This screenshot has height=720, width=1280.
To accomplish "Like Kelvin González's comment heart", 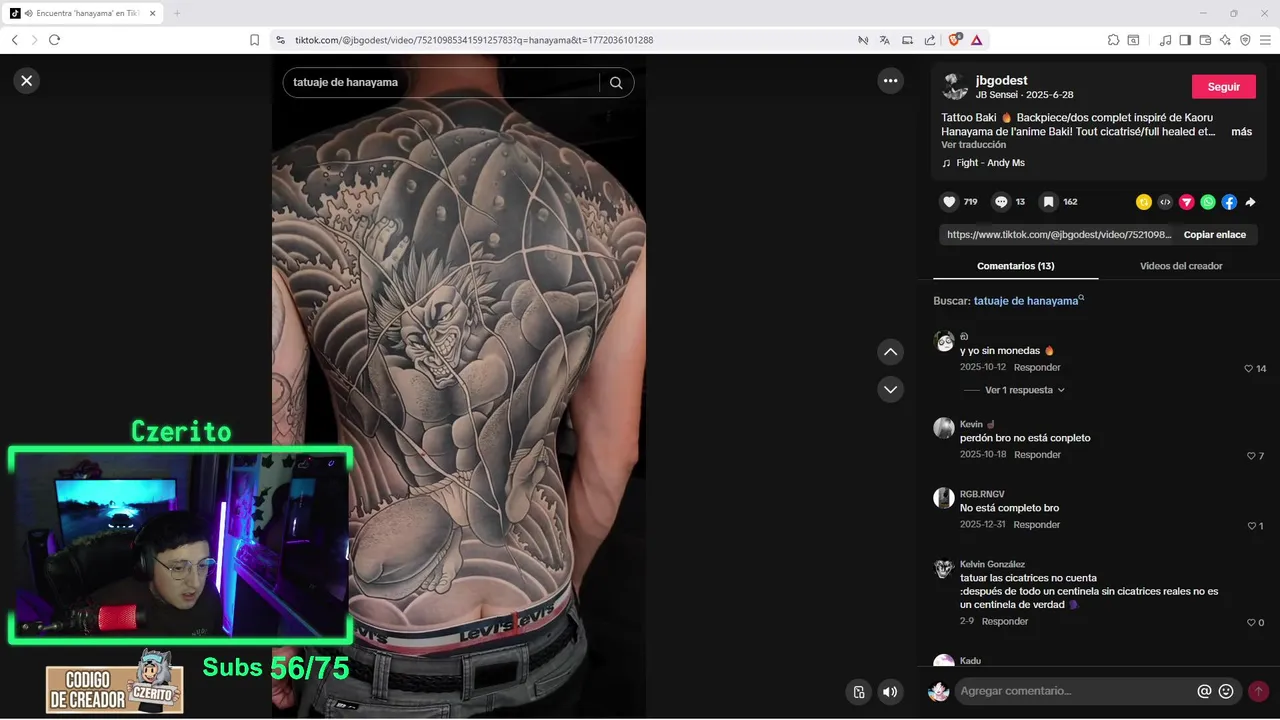I will 1251,623.
